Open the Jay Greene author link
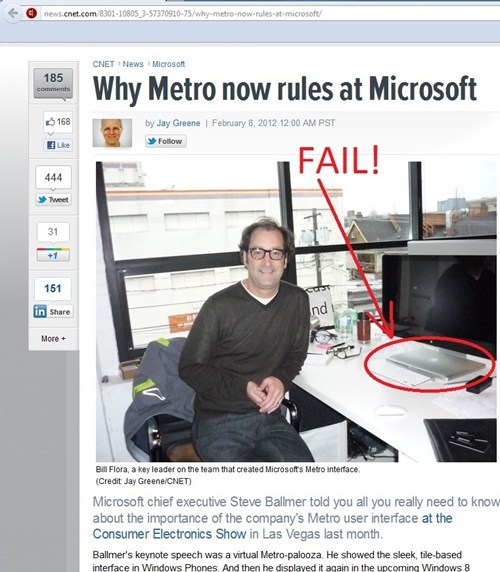500x572 pixels. [x=178, y=123]
